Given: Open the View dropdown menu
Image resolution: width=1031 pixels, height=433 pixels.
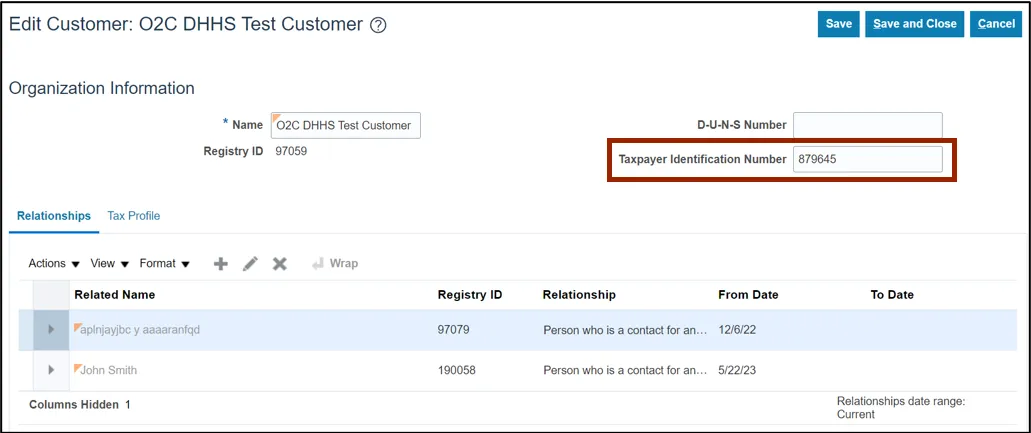Looking at the screenshot, I should click(109, 263).
